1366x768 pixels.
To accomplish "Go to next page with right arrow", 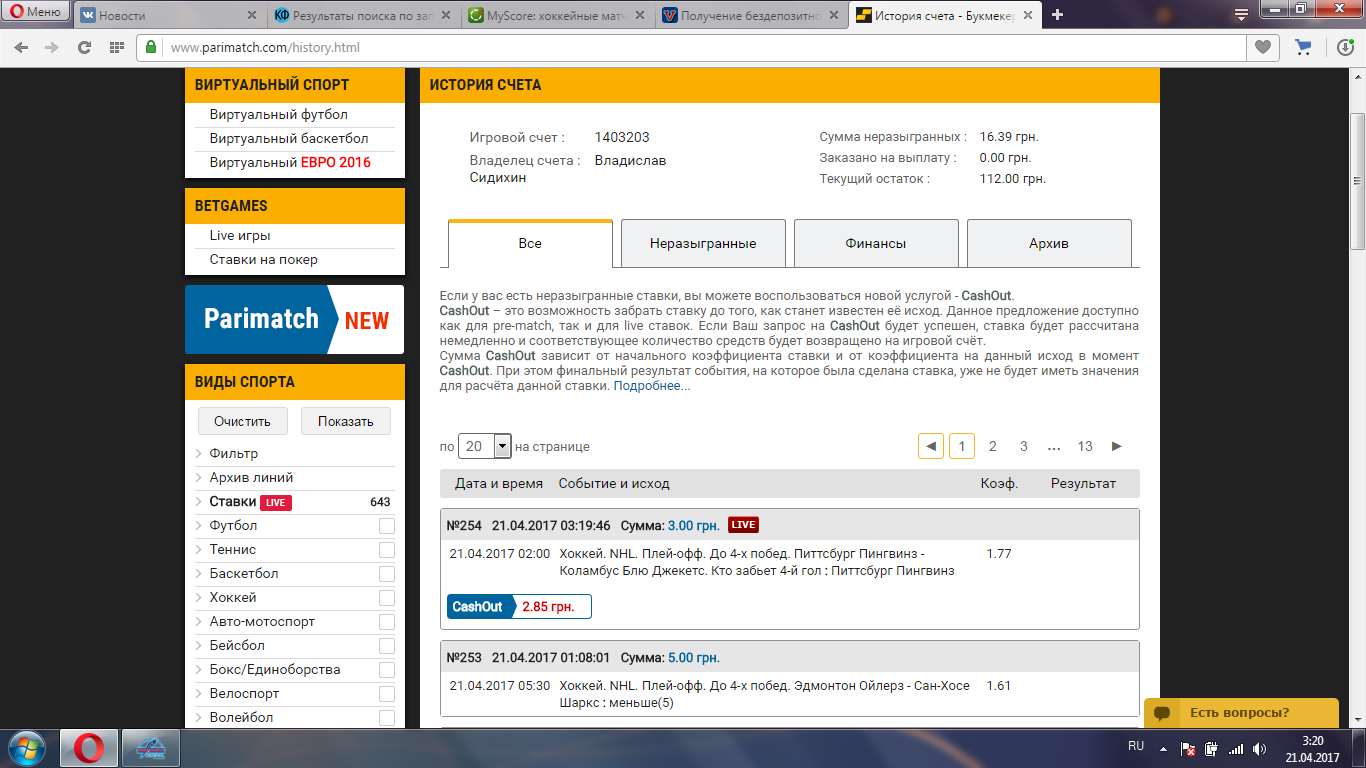I will 1117,446.
